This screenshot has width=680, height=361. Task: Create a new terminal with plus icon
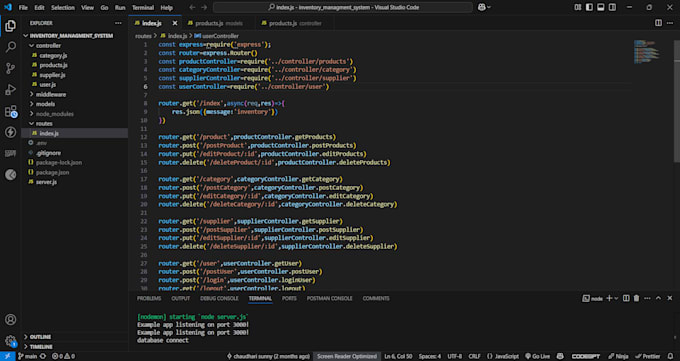coord(609,298)
